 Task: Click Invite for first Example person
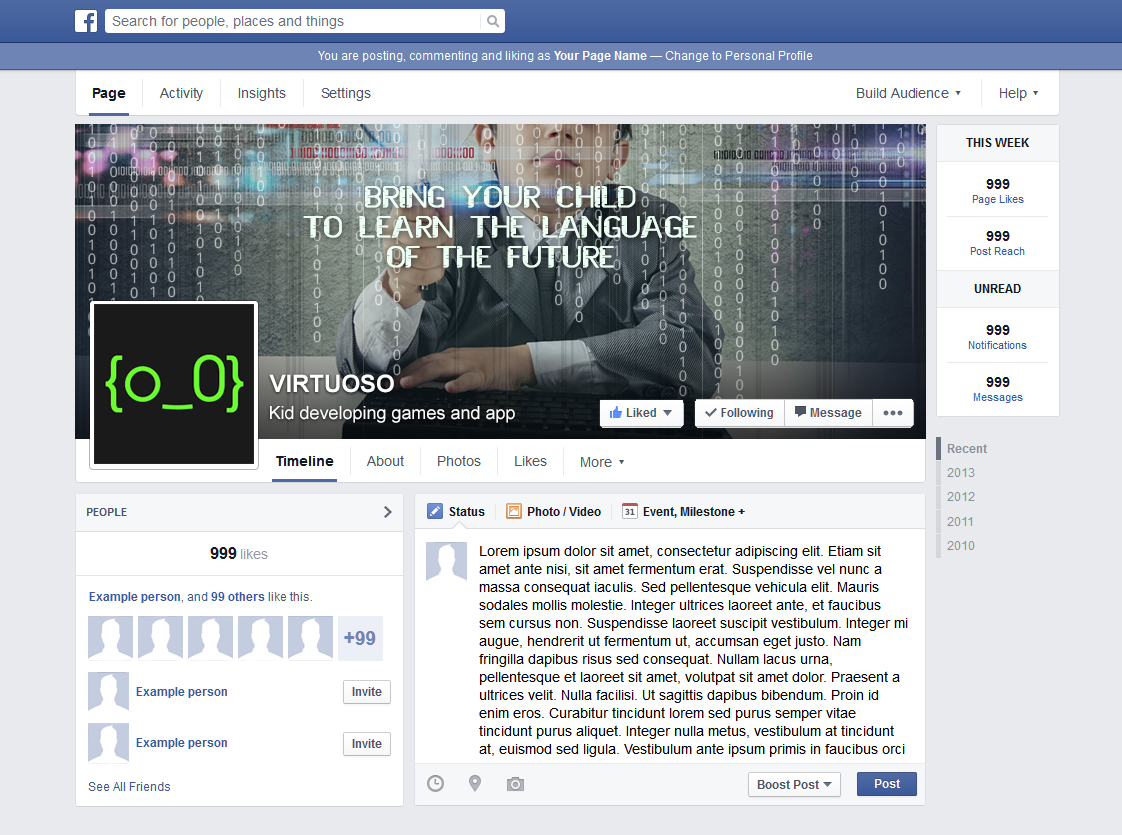366,692
